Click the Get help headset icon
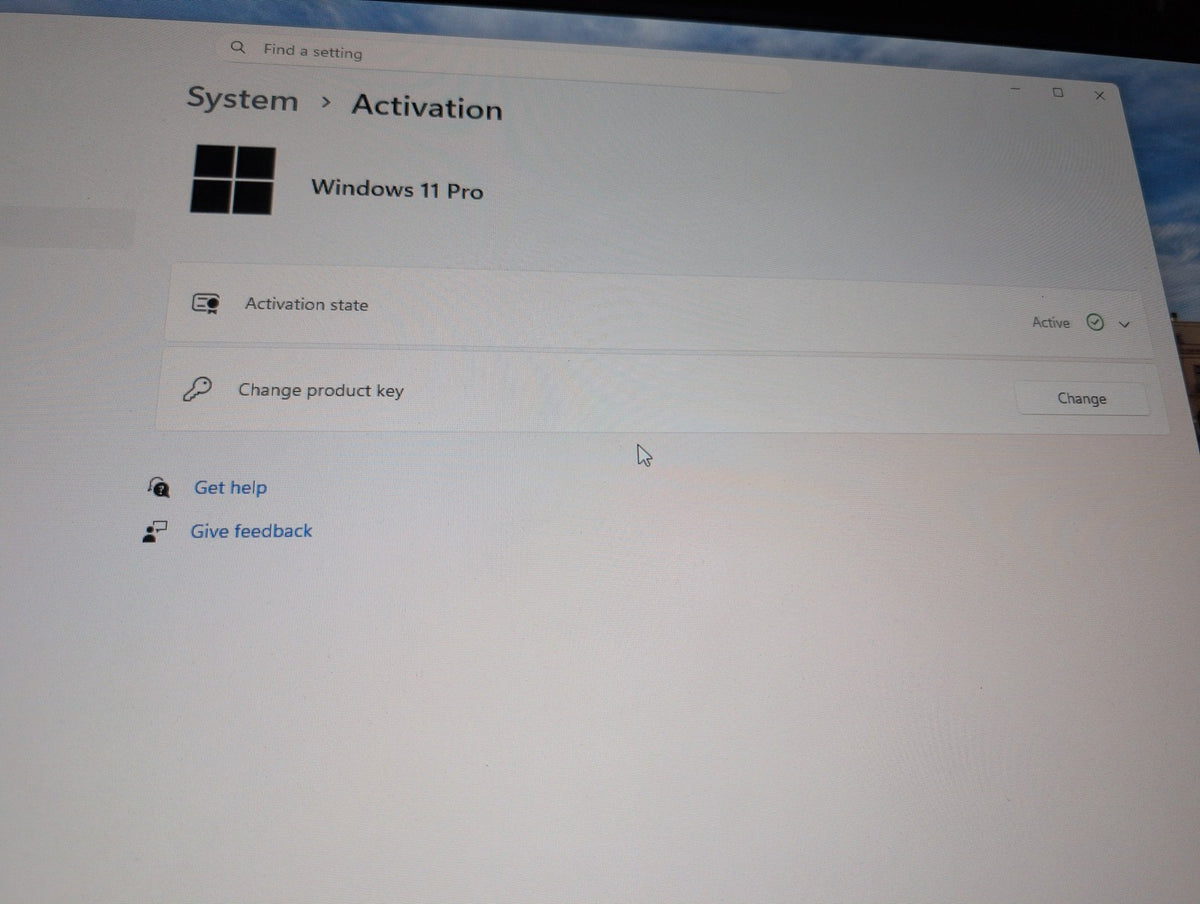 158,486
